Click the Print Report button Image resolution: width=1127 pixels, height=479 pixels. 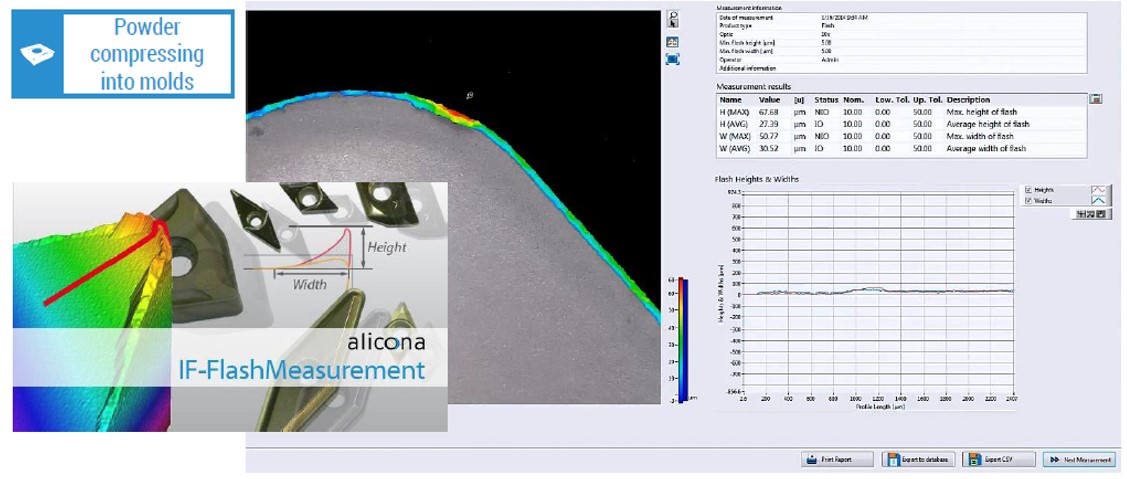[838, 460]
